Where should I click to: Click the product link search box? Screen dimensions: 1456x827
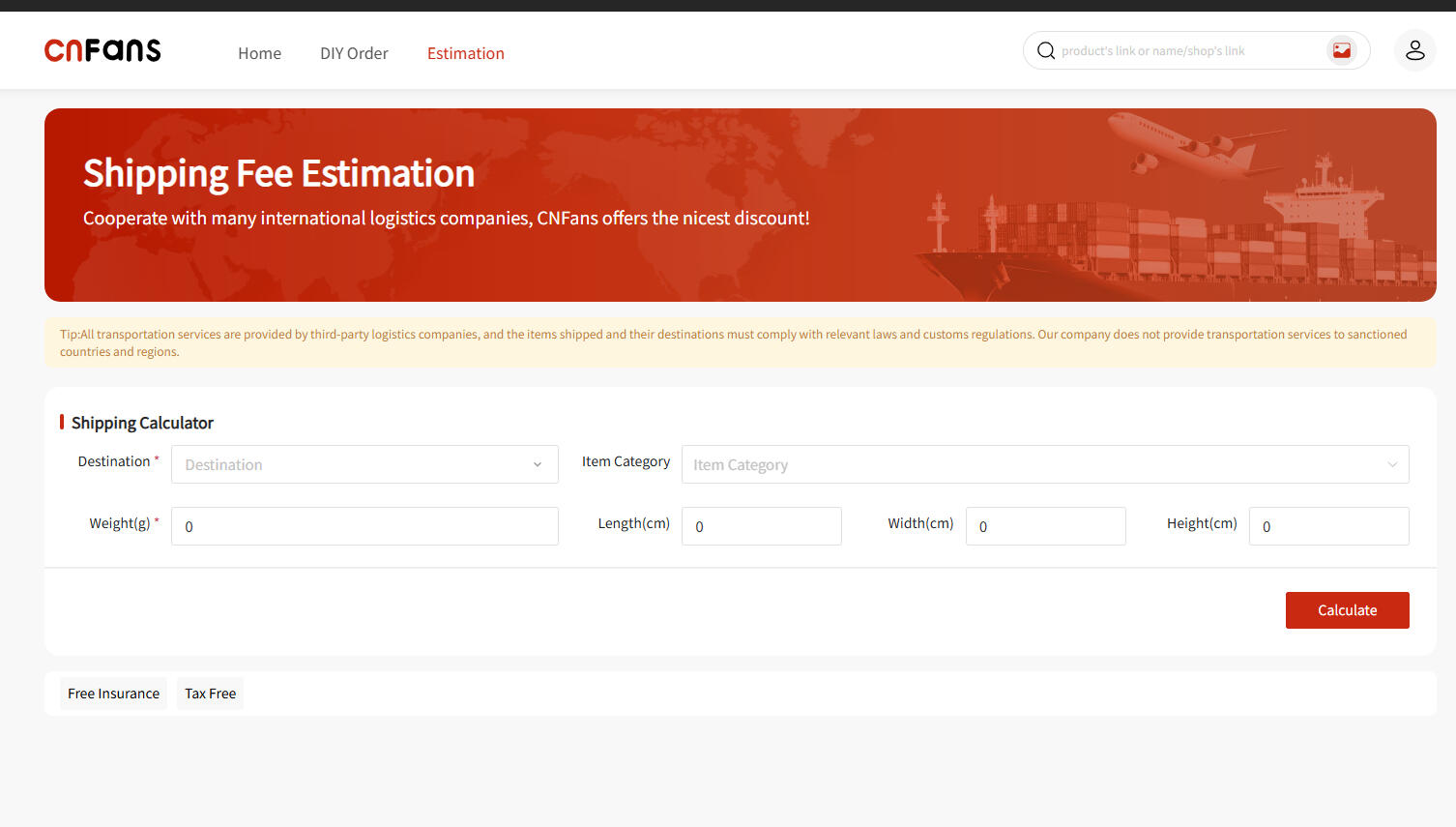1189,51
